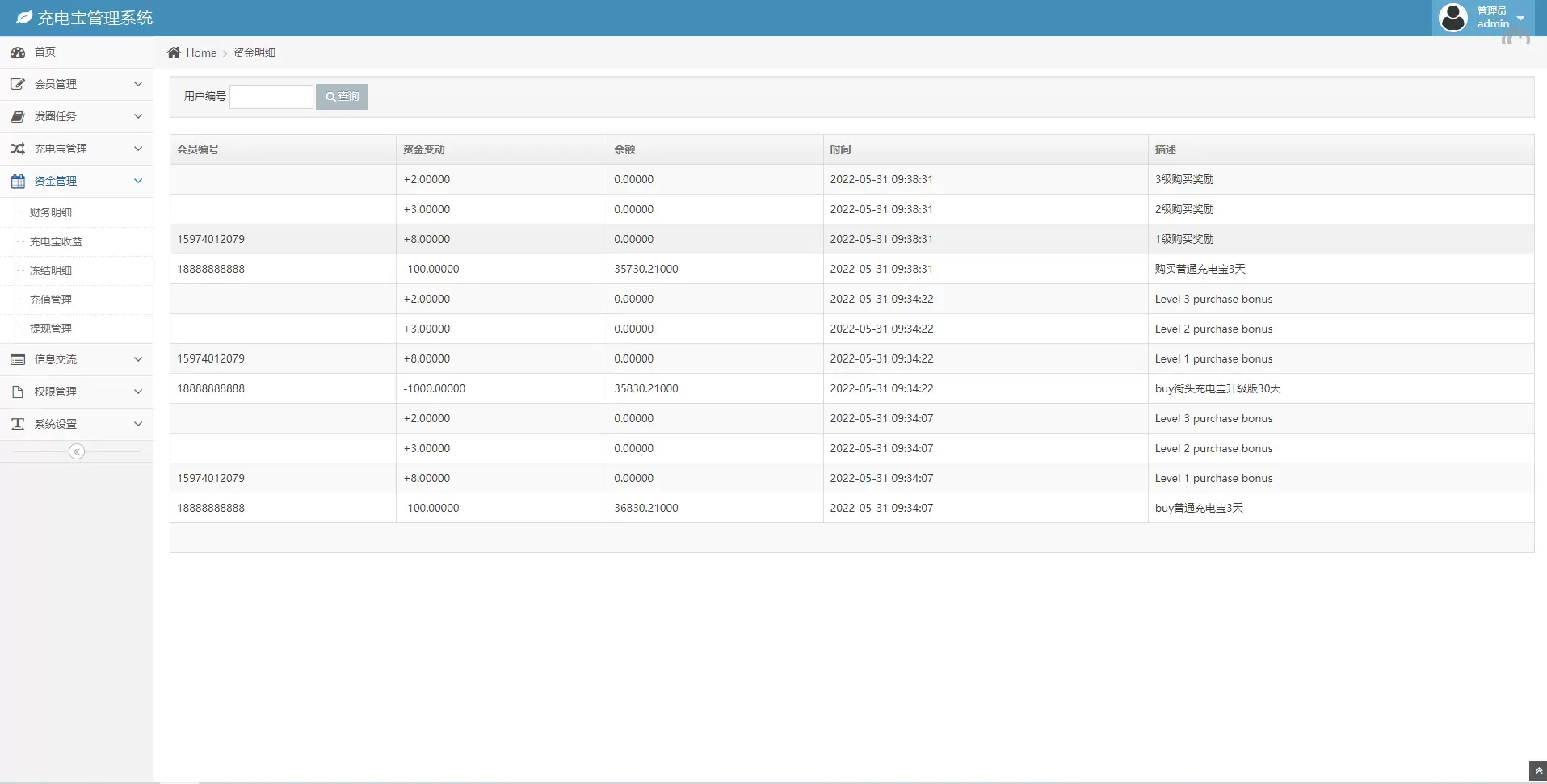Open 财务明细 submenu item
The image size is (1547, 784).
[x=51, y=212]
